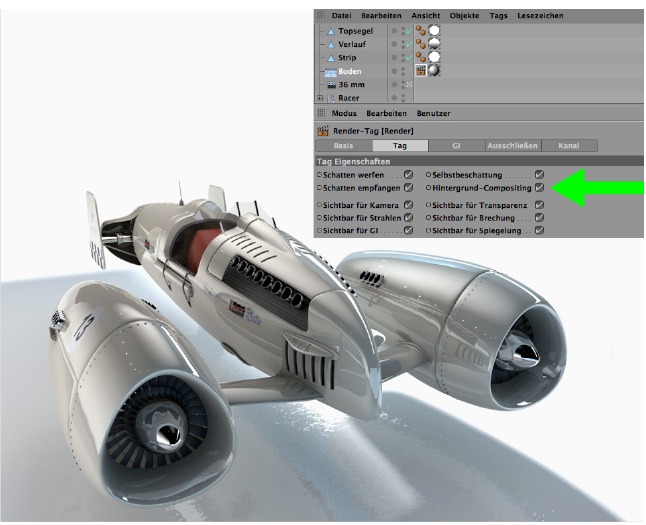Grab the attribute manager menu grip
The width and height of the screenshot is (646, 525).
(321, 113)
